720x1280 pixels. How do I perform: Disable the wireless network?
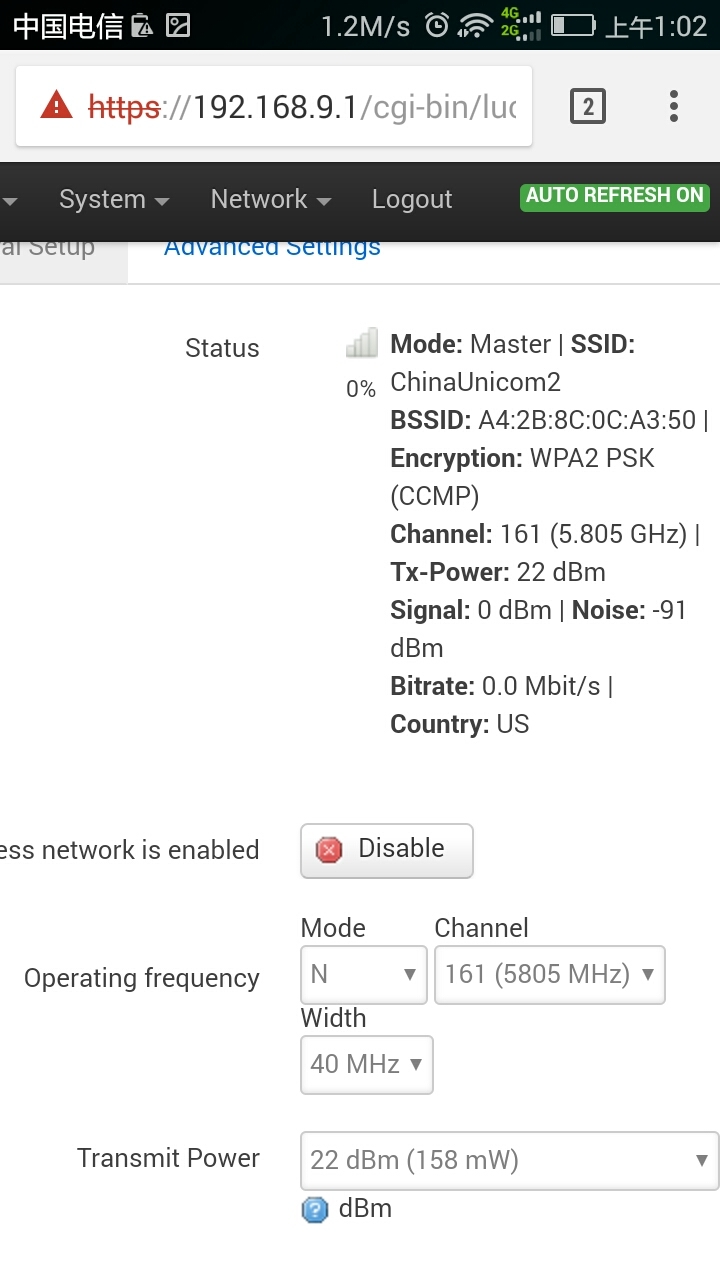tap(386, 849)
